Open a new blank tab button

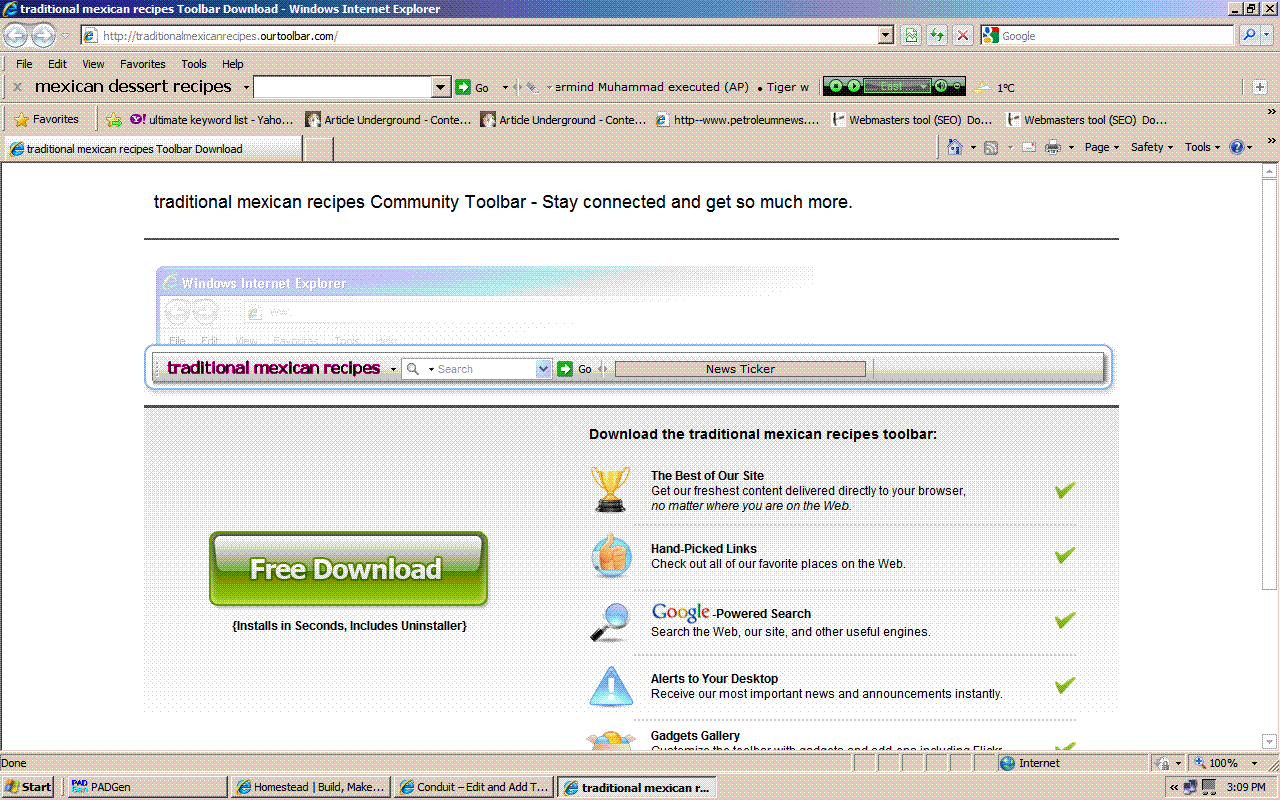318,149
